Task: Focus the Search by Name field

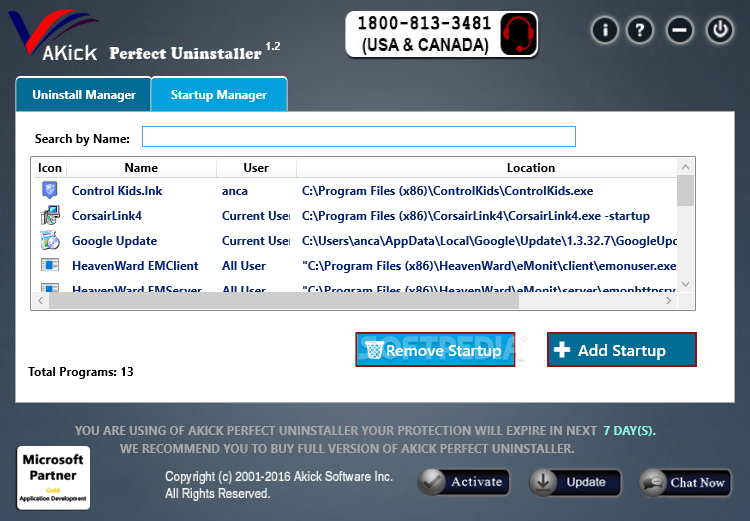Action: [x=359, y=137]
